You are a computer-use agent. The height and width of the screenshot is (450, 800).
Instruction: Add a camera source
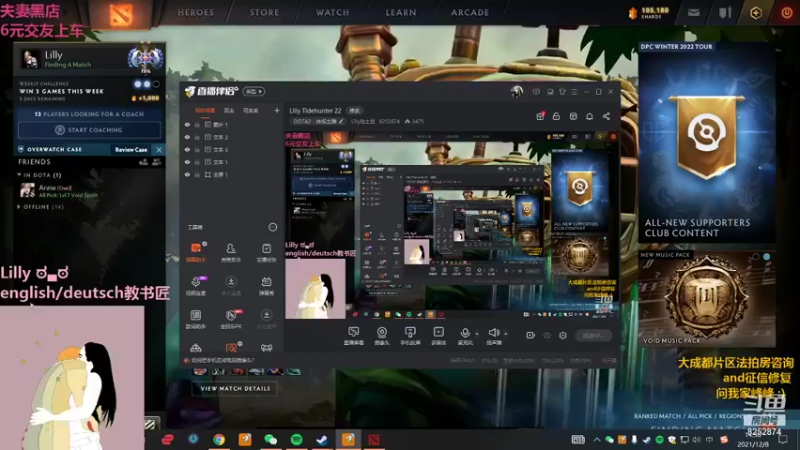pos(382,336)
